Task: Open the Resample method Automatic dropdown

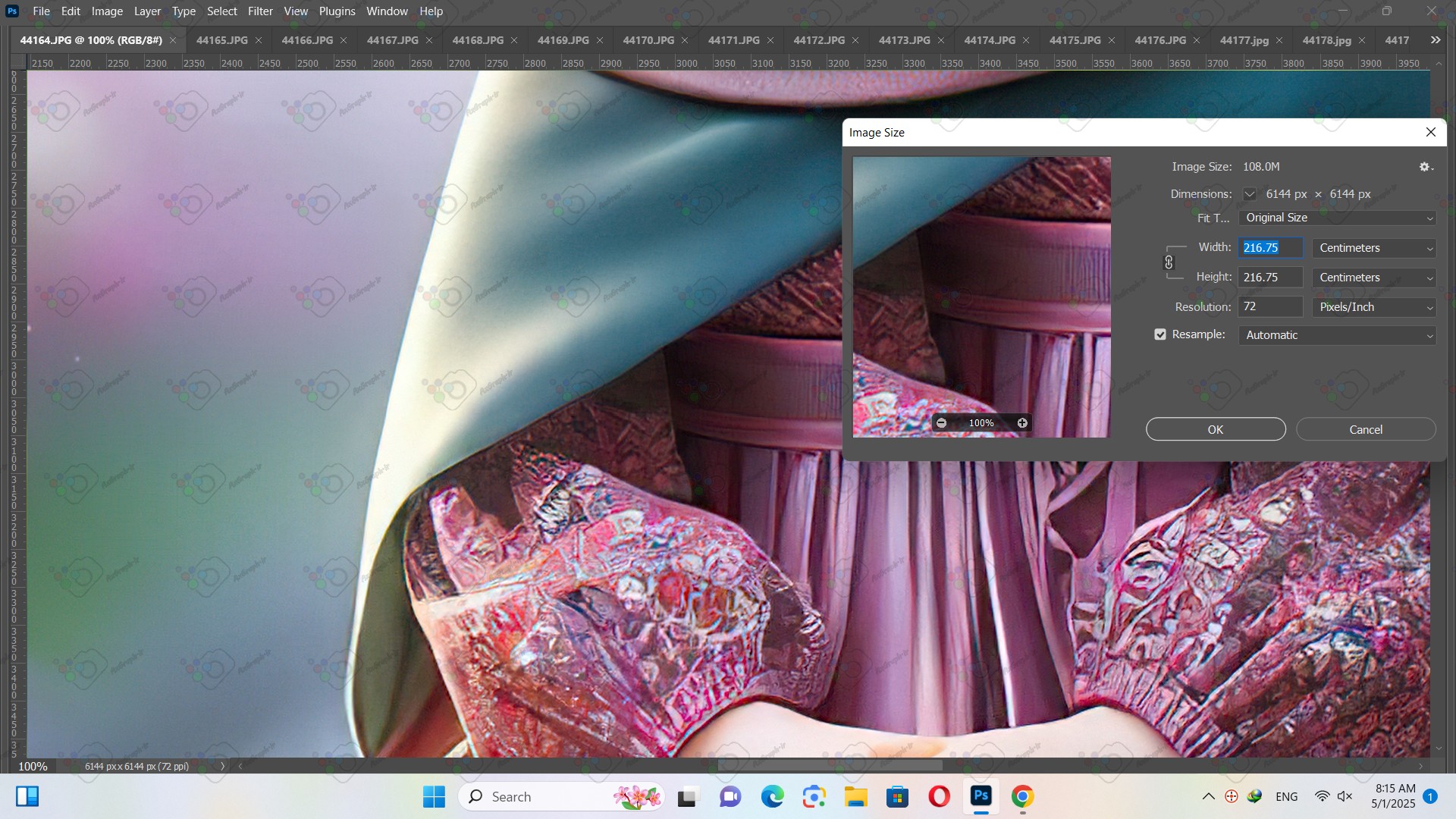Action: click(1337, 335)
